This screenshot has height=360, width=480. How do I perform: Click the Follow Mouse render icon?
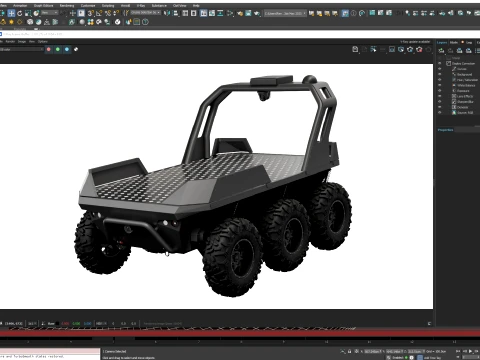pos(373,49)
